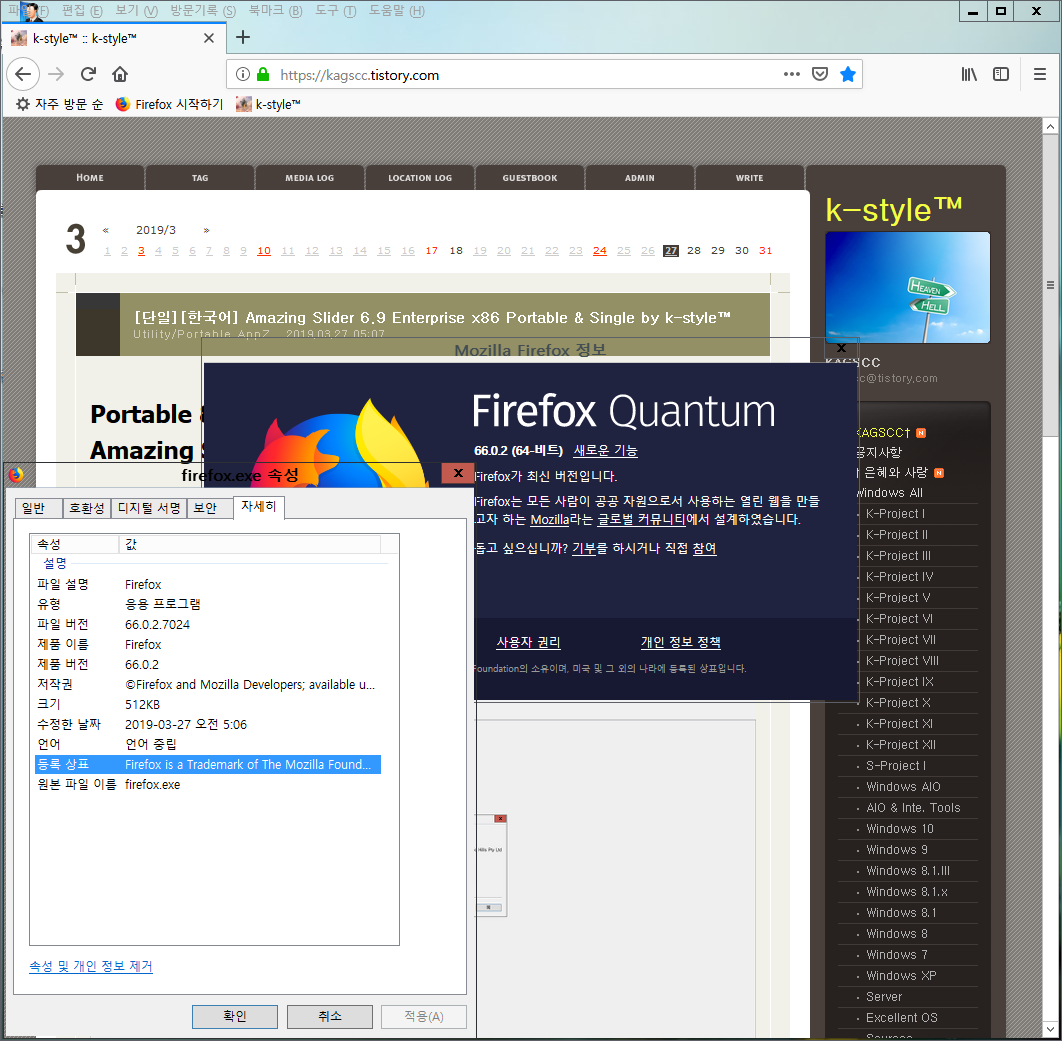Close the k-style browser tab
Screen dimensions: 1062x1041
pyautogui.click(x=209, y=38)
